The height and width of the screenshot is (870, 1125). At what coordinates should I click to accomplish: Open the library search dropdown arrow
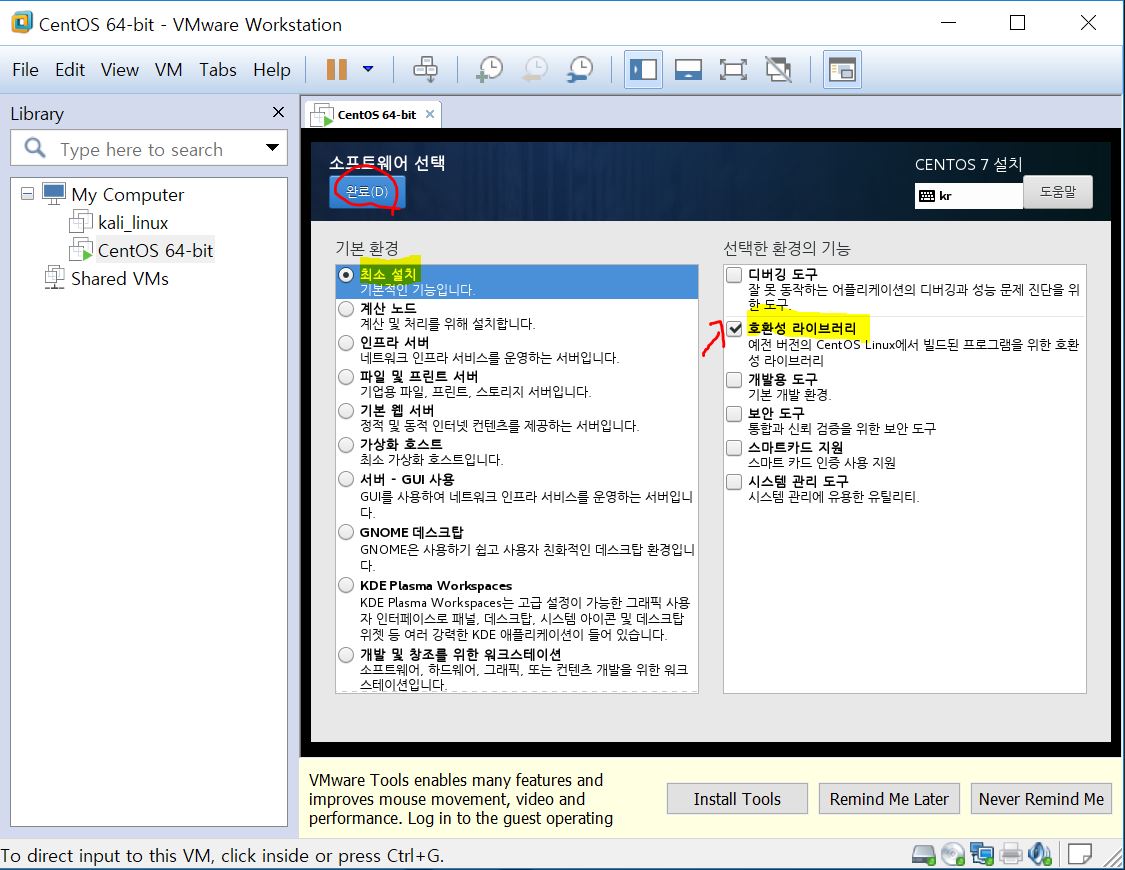272,148
